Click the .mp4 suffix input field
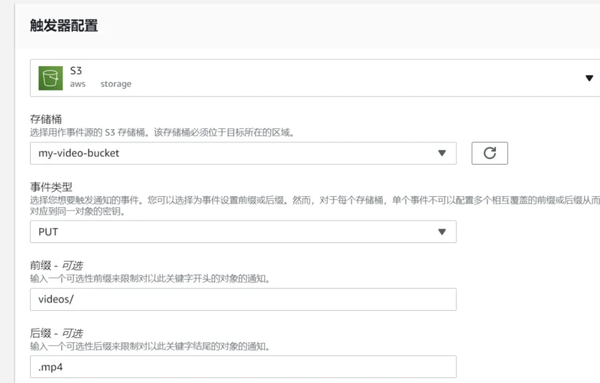This screenshot has width=600, height=383. 243,367
